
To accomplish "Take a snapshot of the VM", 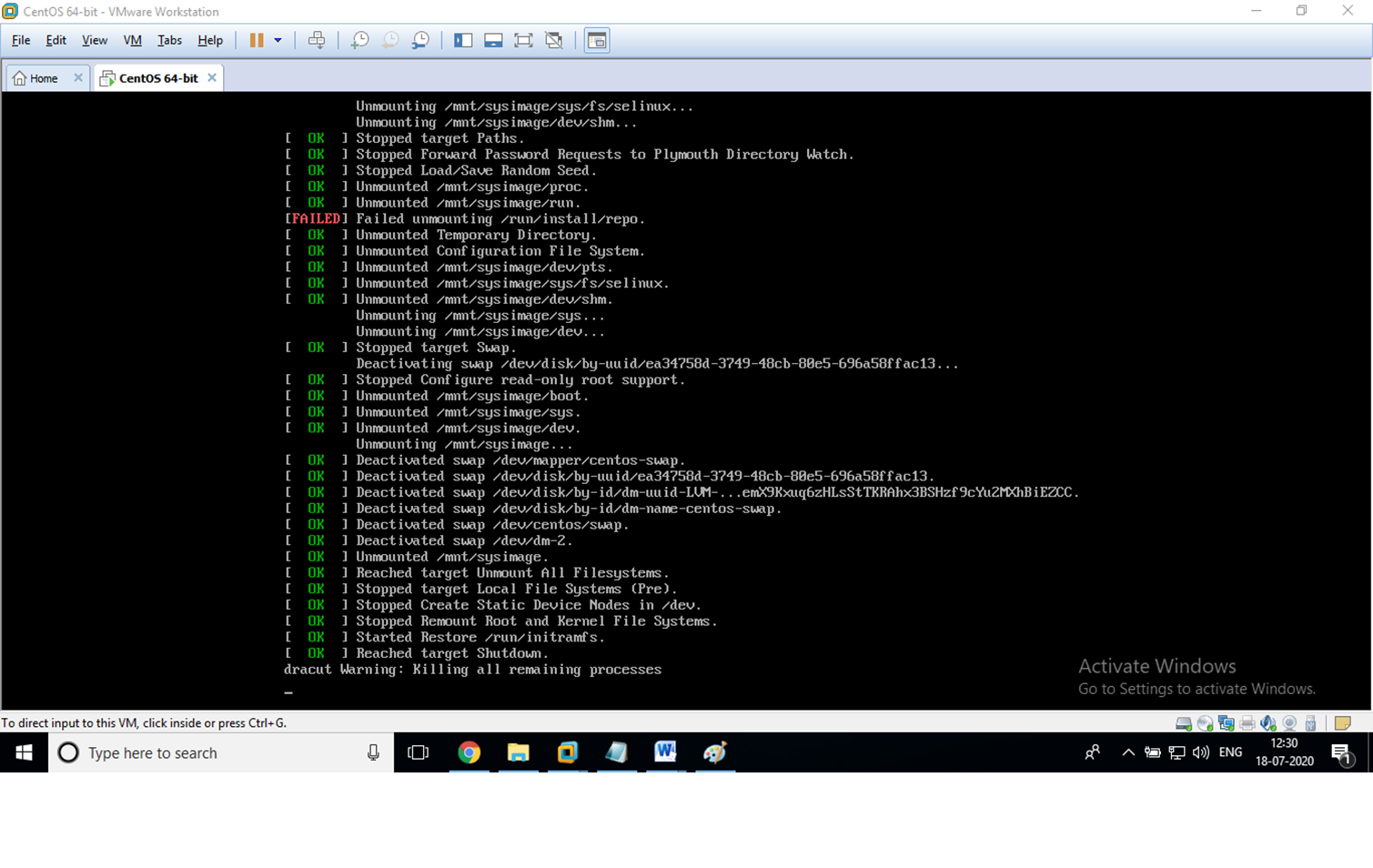I will pos(359,40).
